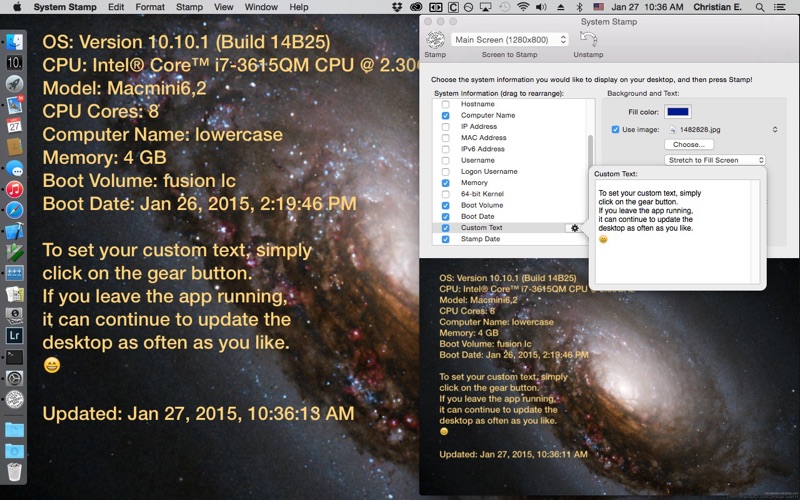
Task: Click the Christian E. user menu
Action: pyautogui.click(x=717, y=7)
